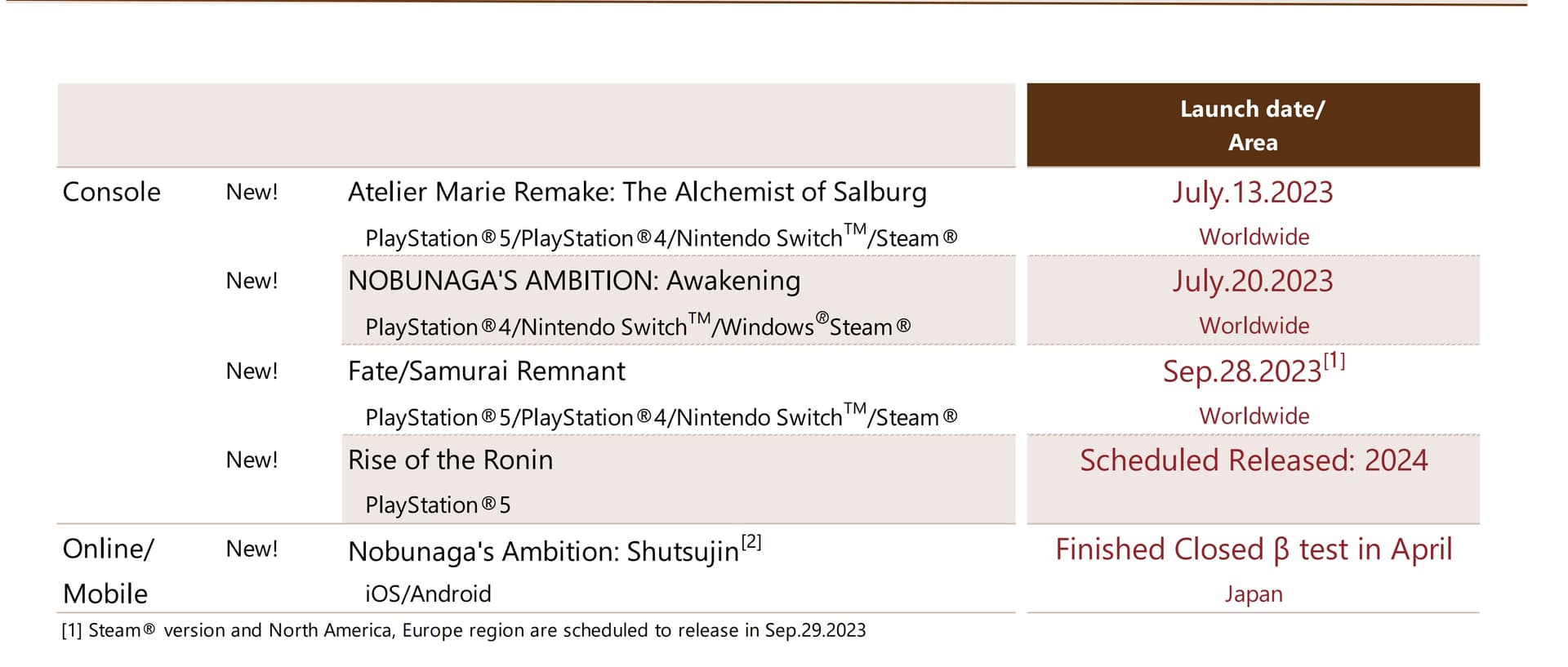Screen dimensions: 1568x667
Task: Click the Online/ category label
Action: coord(109,549)
